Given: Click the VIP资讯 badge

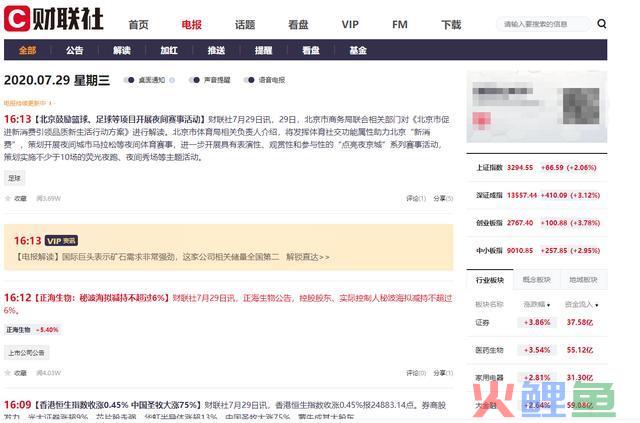Looking at the screenshot, I should pos(61,240).
